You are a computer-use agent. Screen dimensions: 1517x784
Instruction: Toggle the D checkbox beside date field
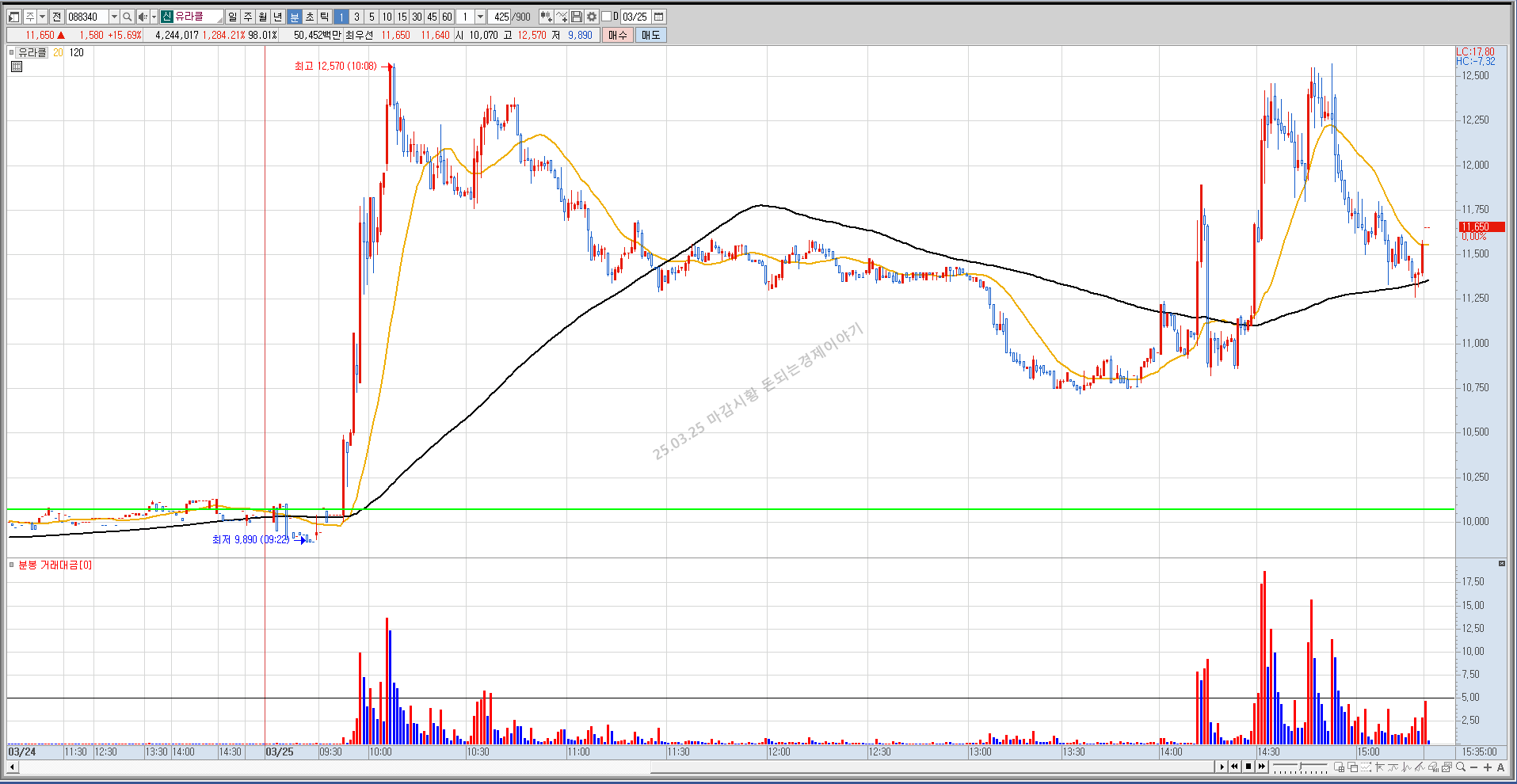606,16
